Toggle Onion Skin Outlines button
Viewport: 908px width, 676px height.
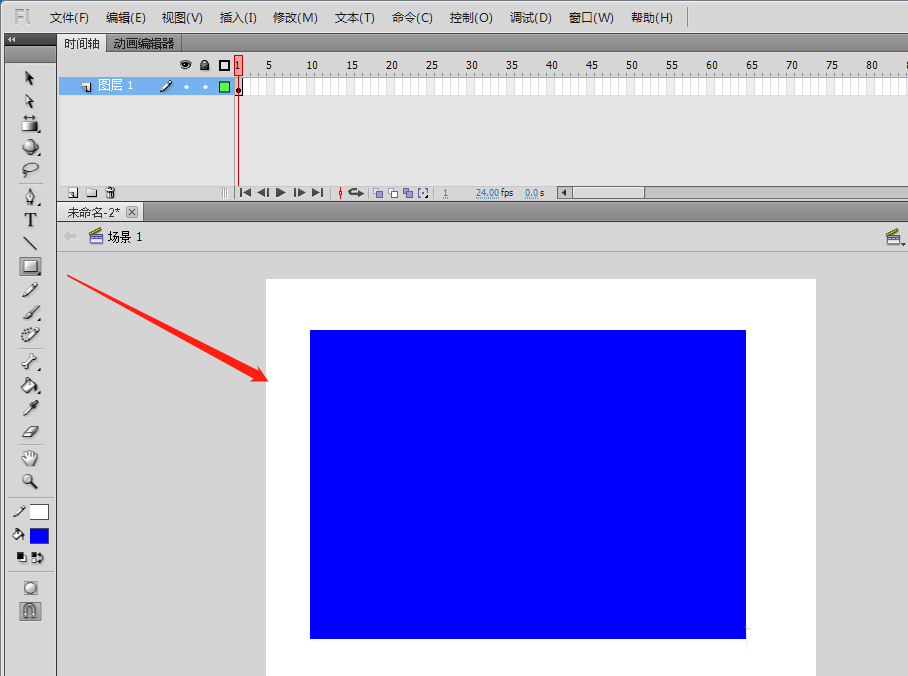point(393,193)
